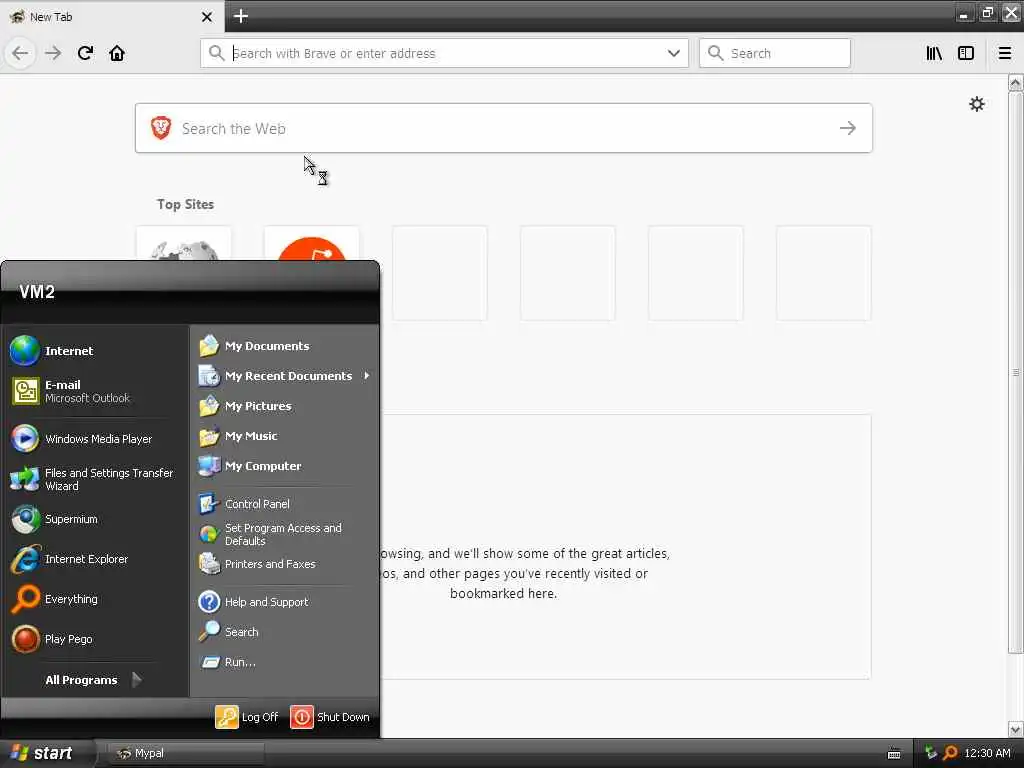The width and height of the screenshot is (1024, 768).
Task: Open E-mail Microsoft Outlook entry
Action: click(95, 391)
